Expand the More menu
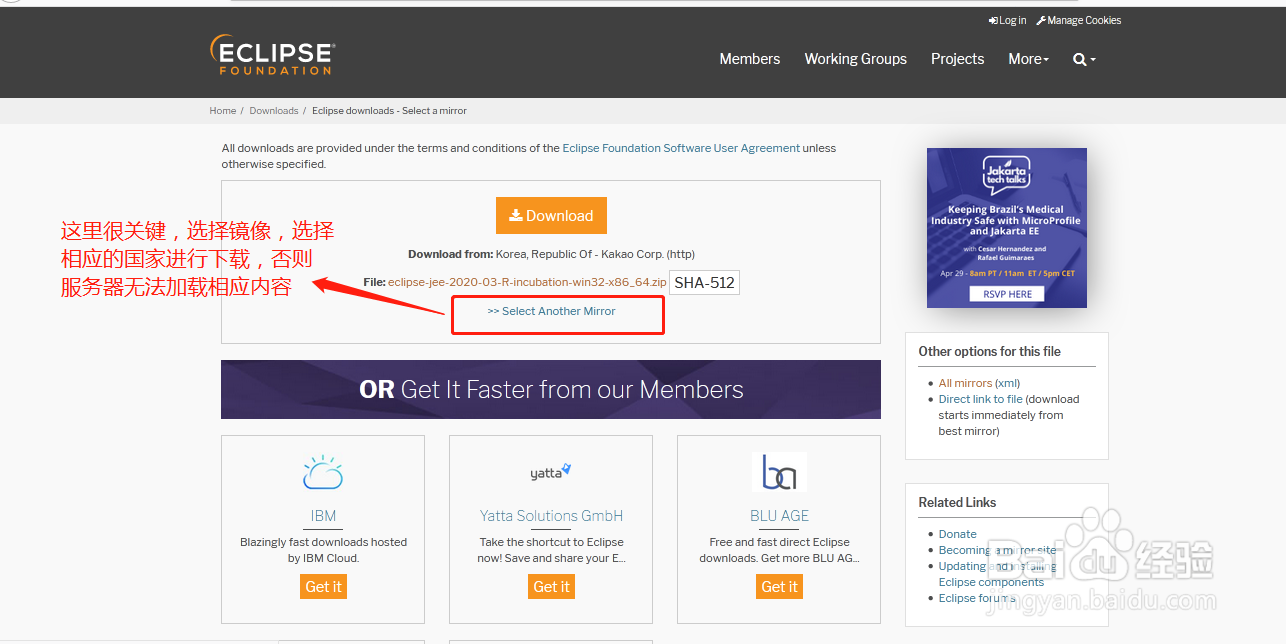This screenshot has width=1286, height=644. pos(1028,59)
